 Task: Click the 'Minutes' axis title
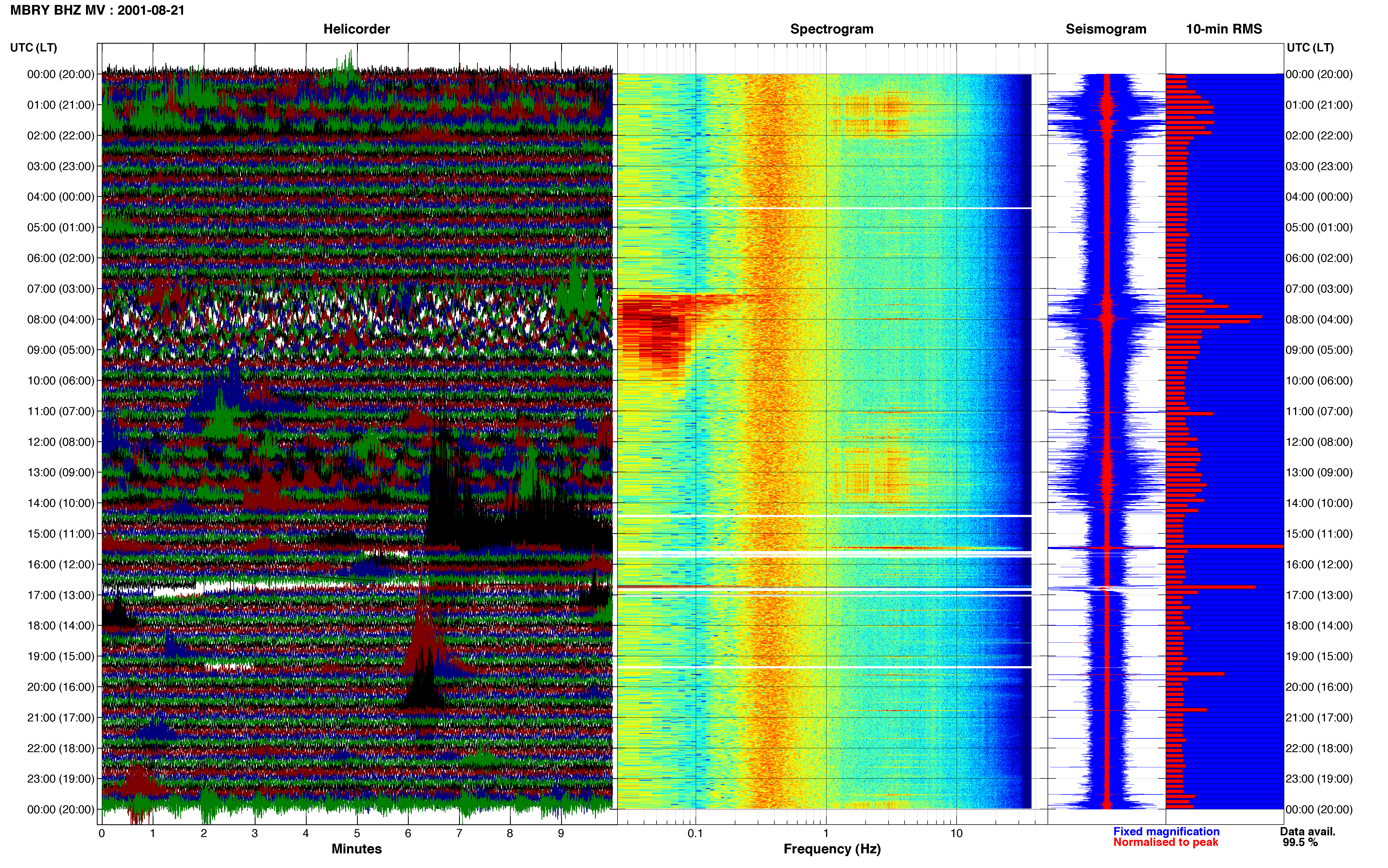pyautogui.click(x=356, y=849)
